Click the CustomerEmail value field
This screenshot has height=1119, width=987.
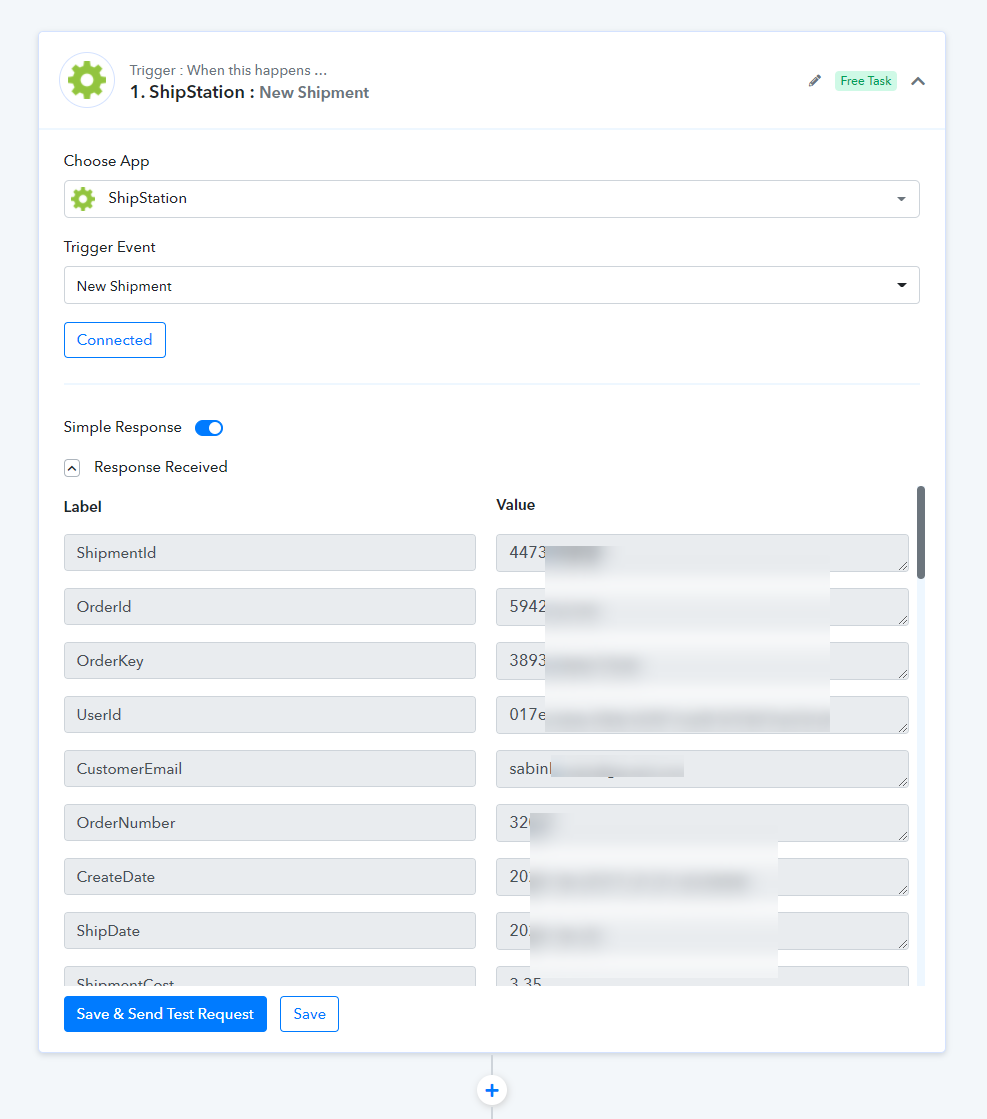click(702, 769)
